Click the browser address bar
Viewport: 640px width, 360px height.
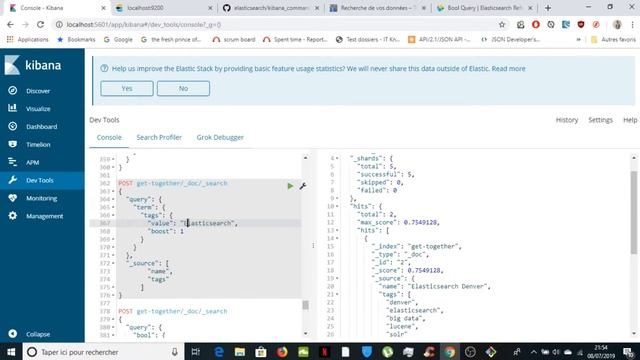click(280, 24)
